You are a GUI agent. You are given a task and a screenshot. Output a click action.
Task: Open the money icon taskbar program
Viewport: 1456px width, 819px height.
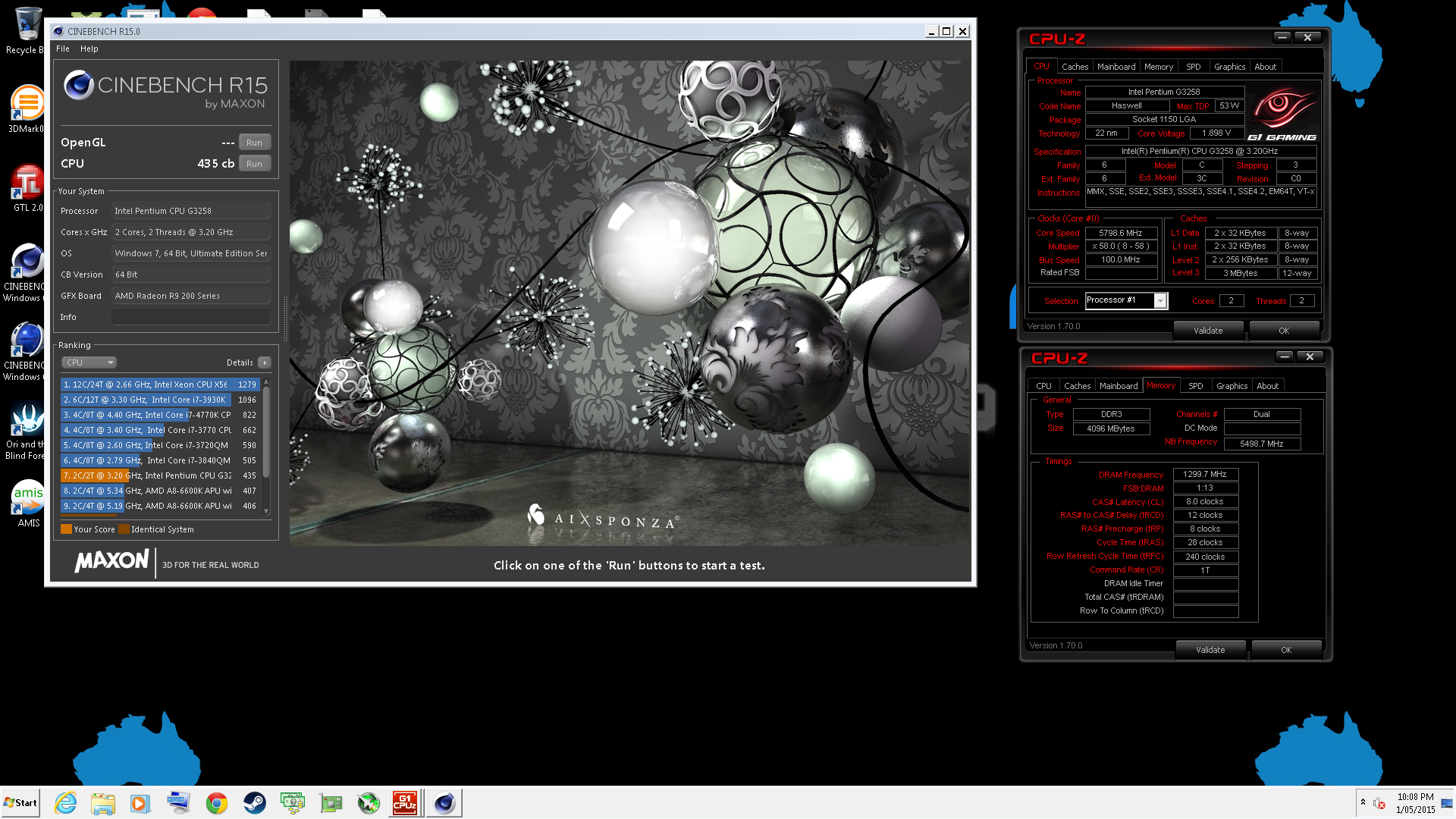(292, 802)
